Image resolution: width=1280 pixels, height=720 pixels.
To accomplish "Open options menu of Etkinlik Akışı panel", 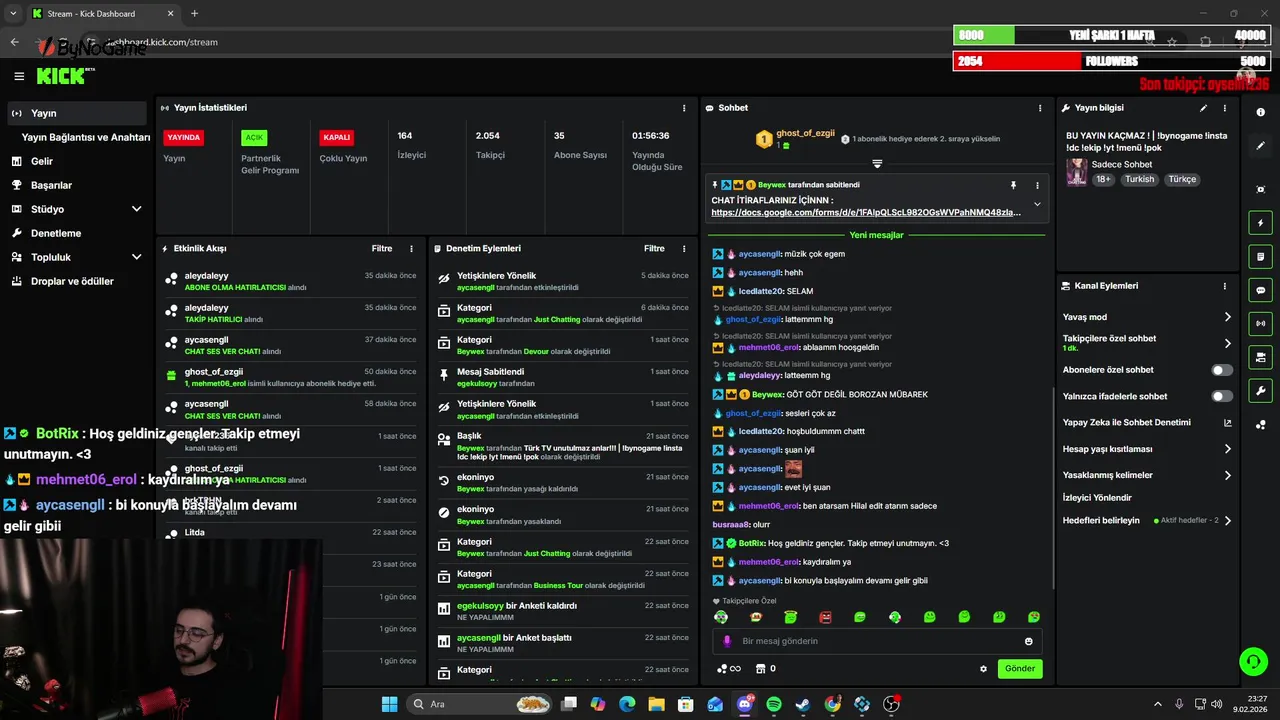I will 411,248.
